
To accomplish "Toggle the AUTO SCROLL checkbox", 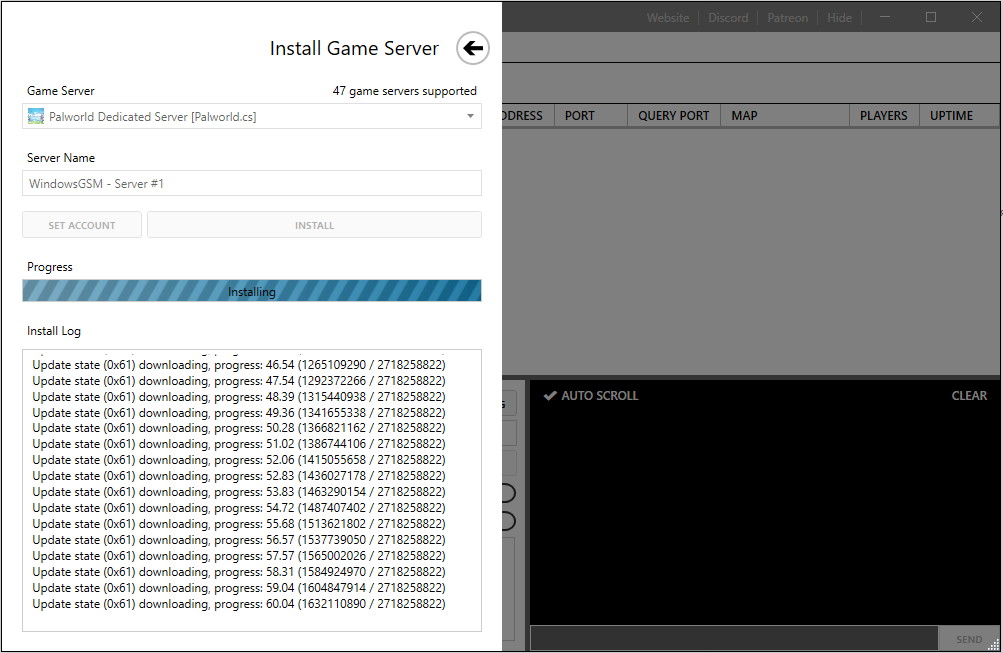I will [x=591, y=396].
